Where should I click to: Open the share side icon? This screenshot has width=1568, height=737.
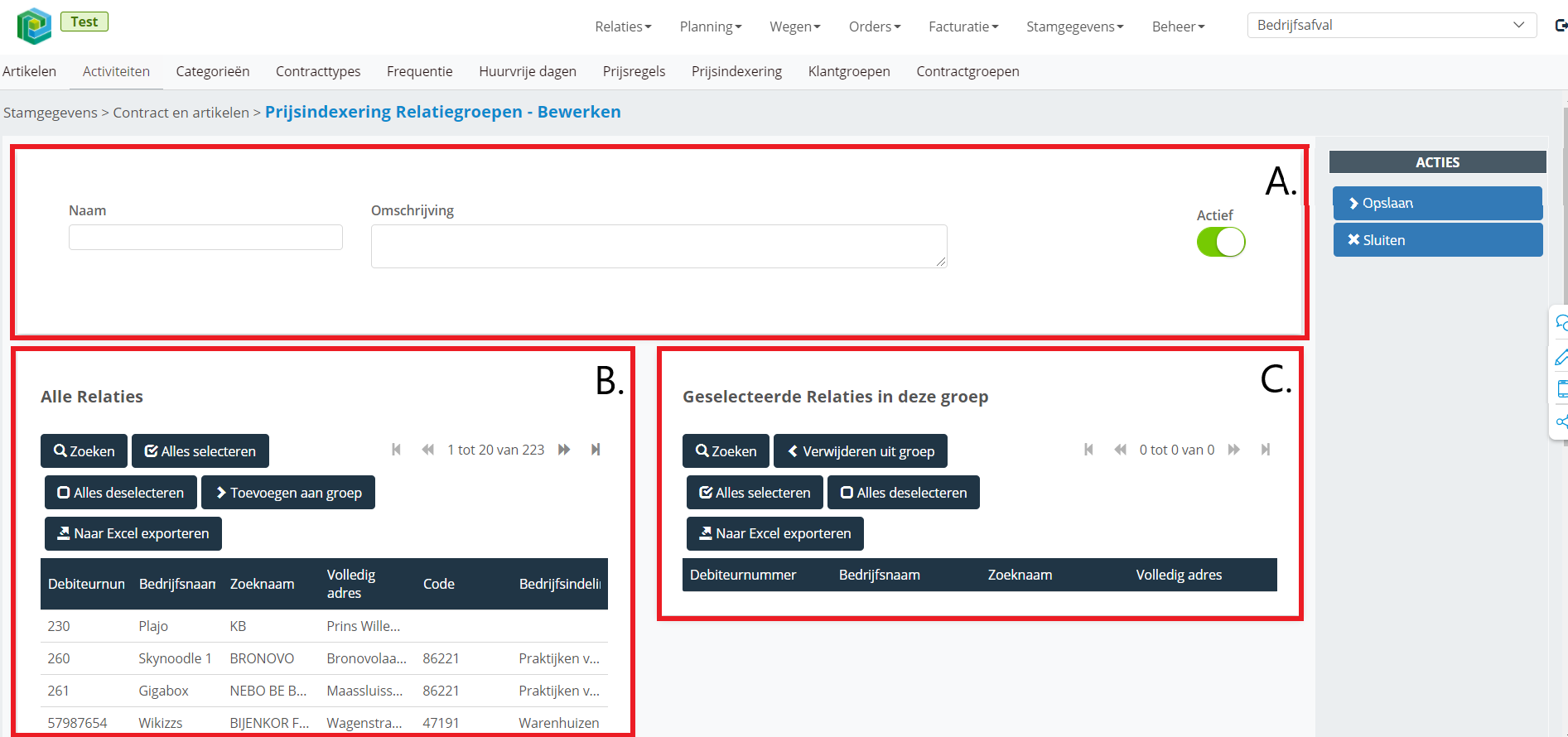coord(1561,421)
